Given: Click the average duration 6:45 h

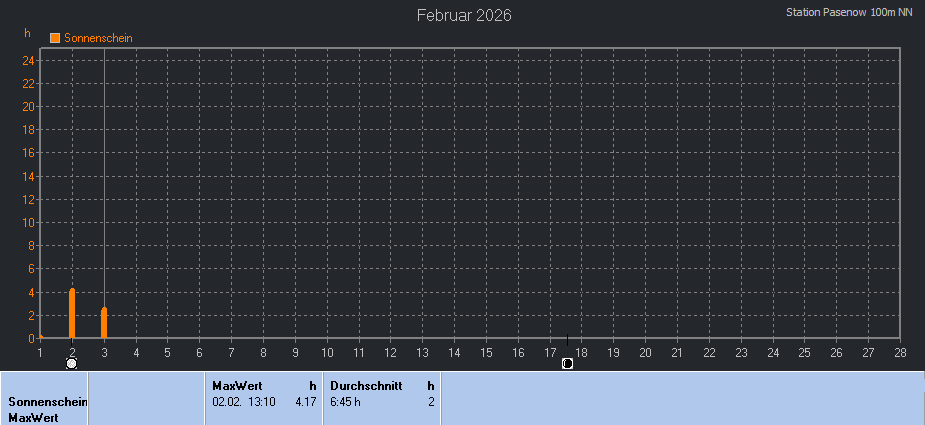Looking at the screenshot, I should click(x=345, y=401).
